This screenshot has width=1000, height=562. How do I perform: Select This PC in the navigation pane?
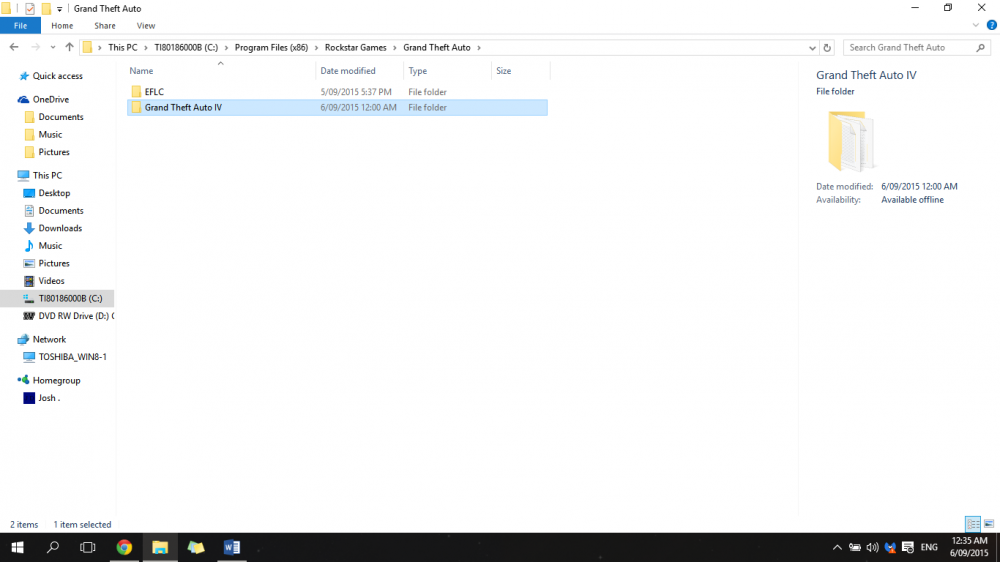click(x=47, y=175)
